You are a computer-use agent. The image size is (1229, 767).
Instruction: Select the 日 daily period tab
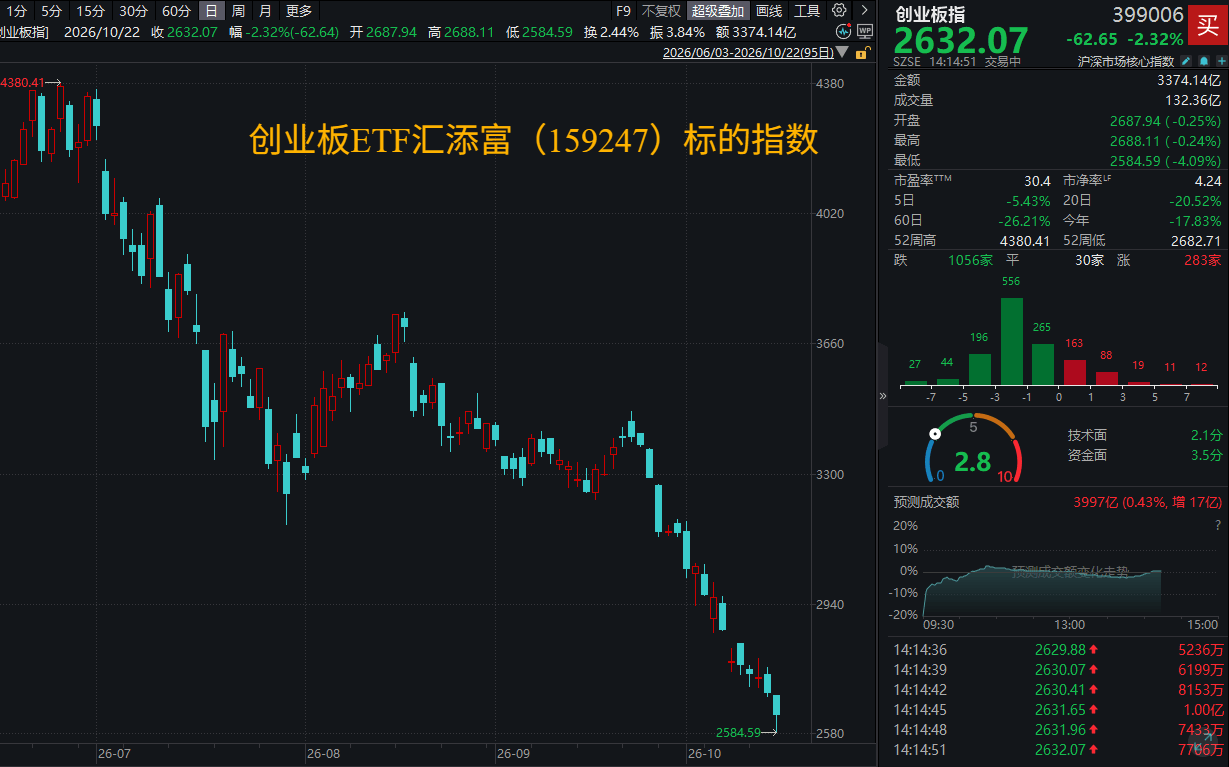211,11
